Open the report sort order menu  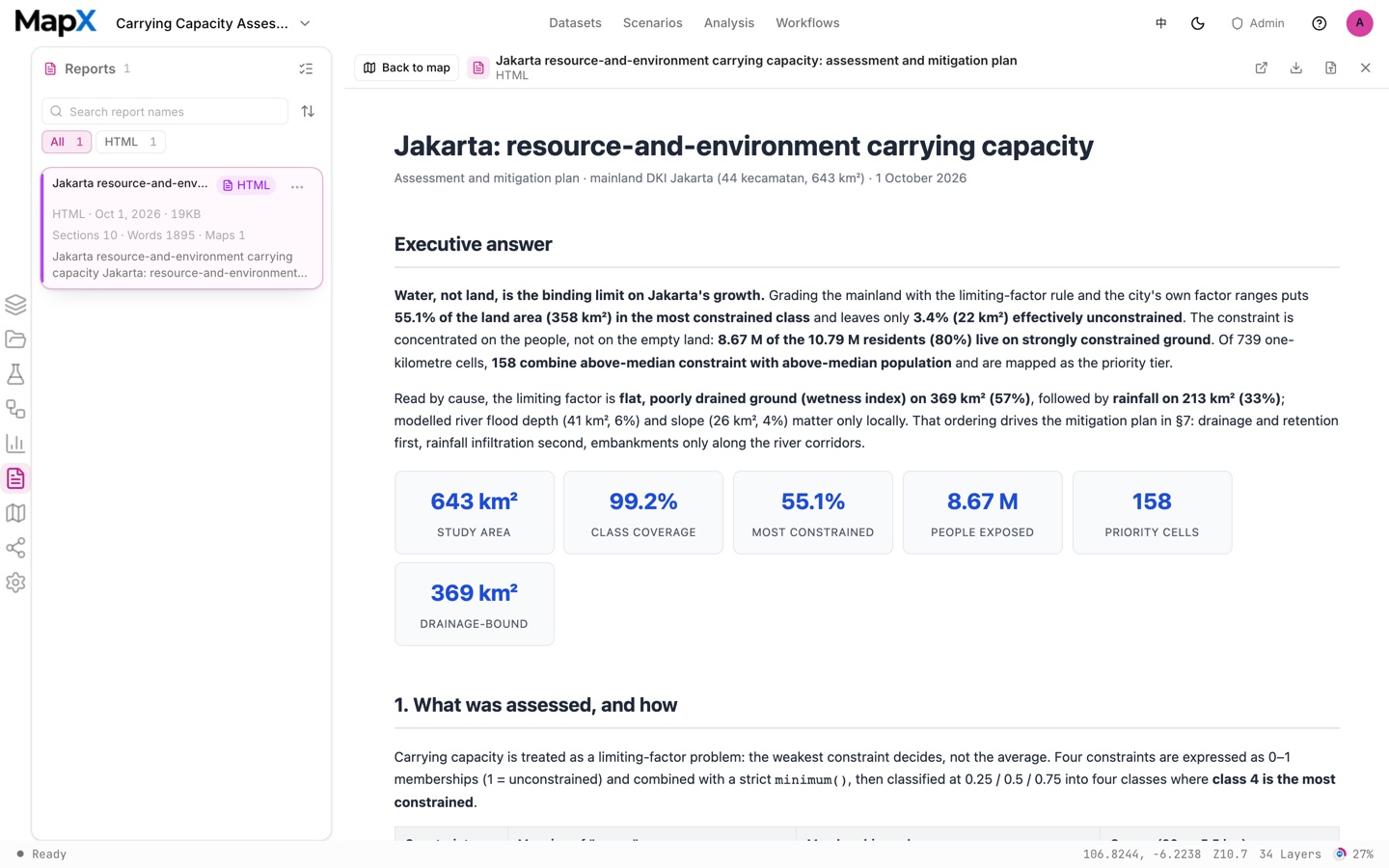(308, 111)
